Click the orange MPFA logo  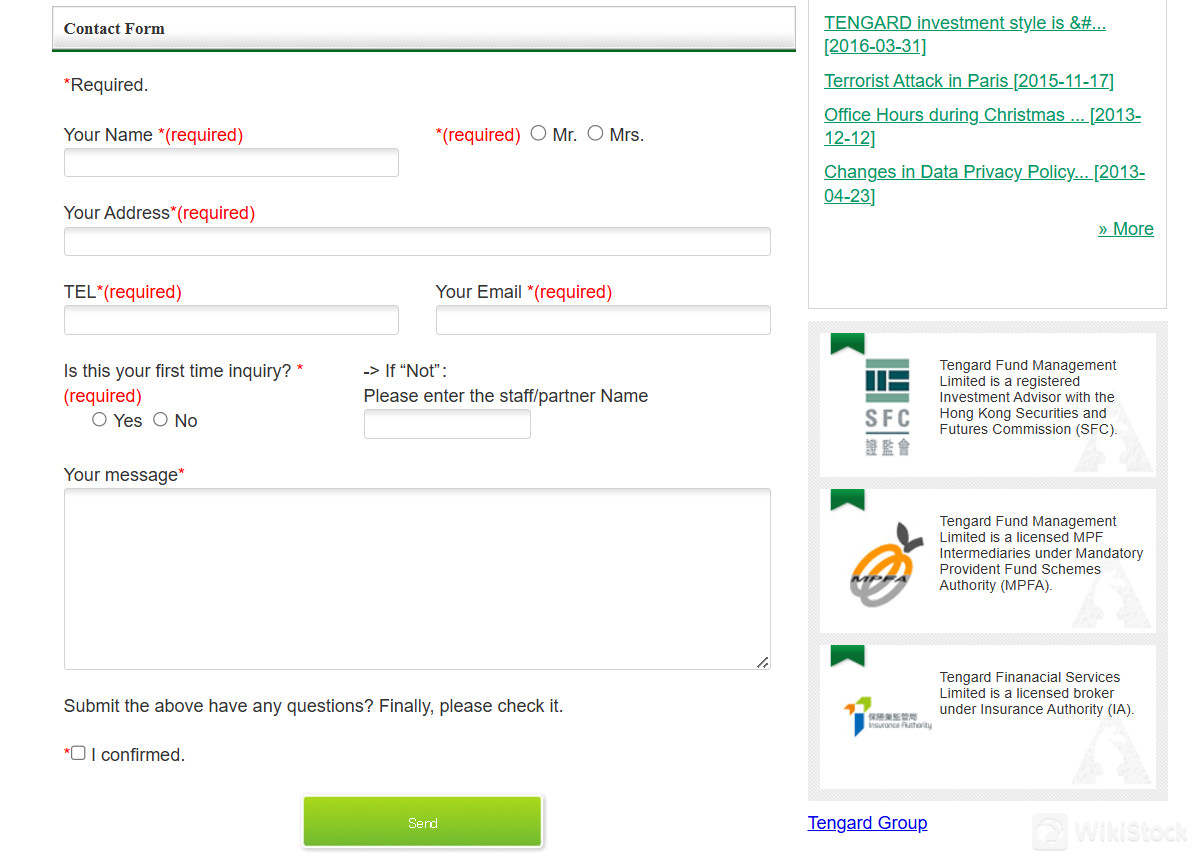point(887,564)
